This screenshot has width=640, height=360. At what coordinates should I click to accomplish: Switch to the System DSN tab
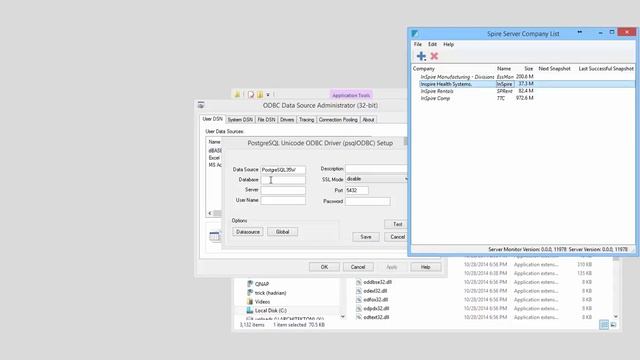click(x=240, y=120)
